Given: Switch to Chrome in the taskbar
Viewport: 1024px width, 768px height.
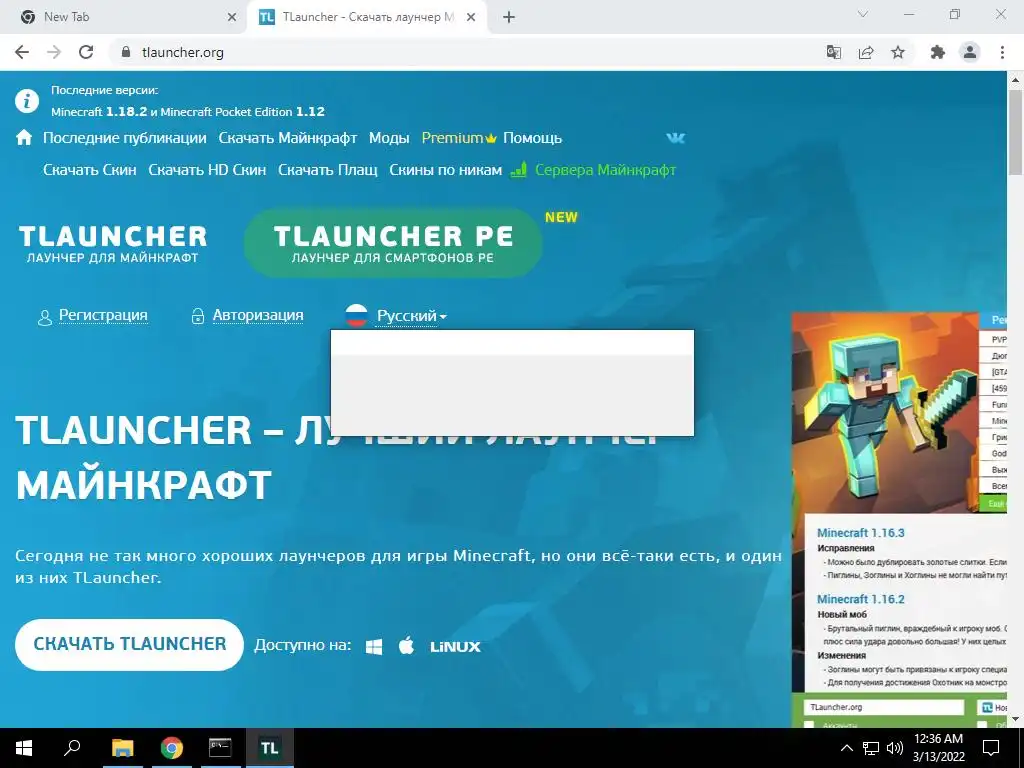Looking at the screenshot, I should point(172,748).
